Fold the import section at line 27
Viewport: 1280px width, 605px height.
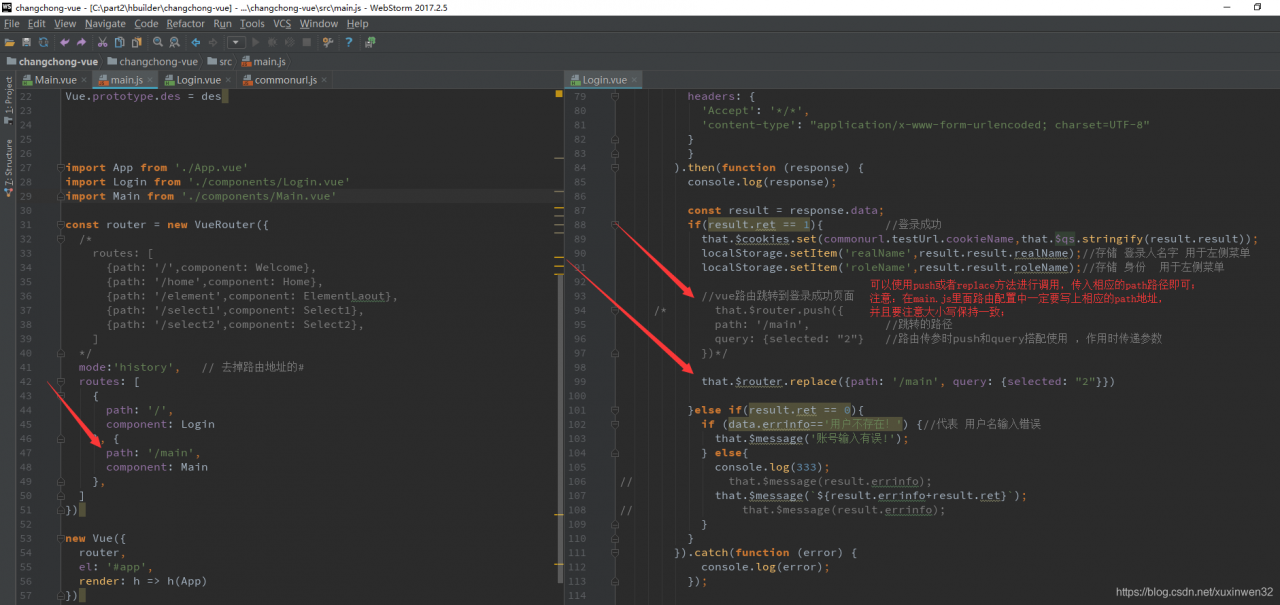(58, 168)
